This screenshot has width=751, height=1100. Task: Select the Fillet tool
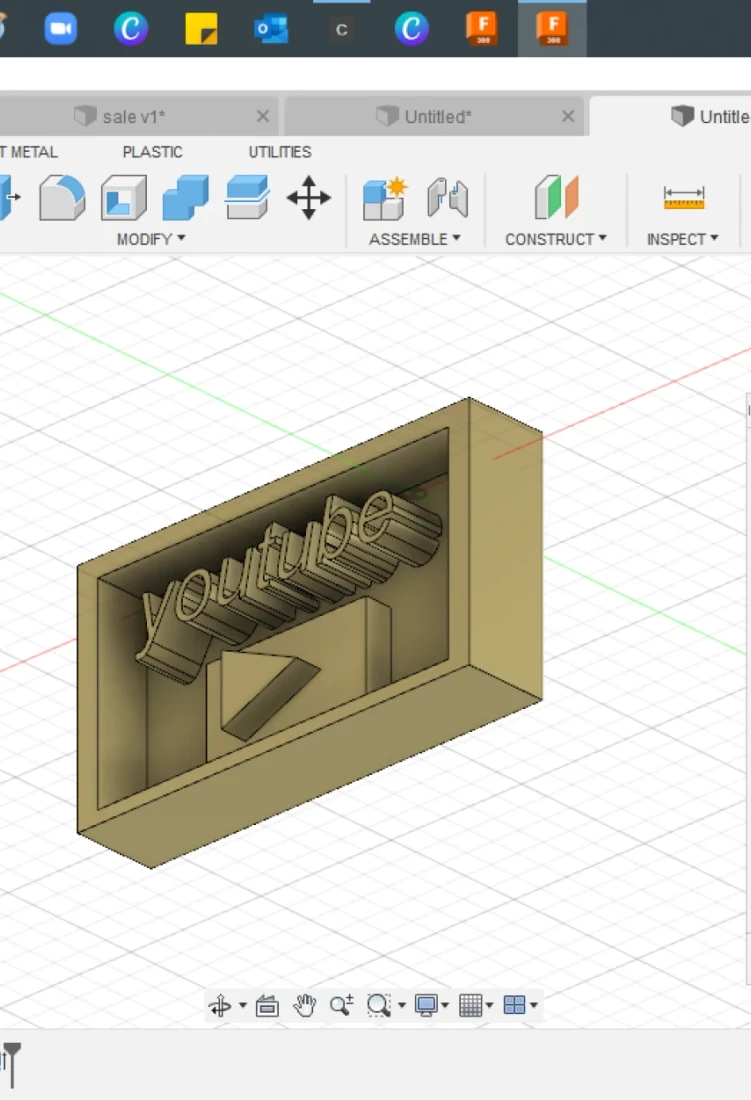tap(62, 198)
